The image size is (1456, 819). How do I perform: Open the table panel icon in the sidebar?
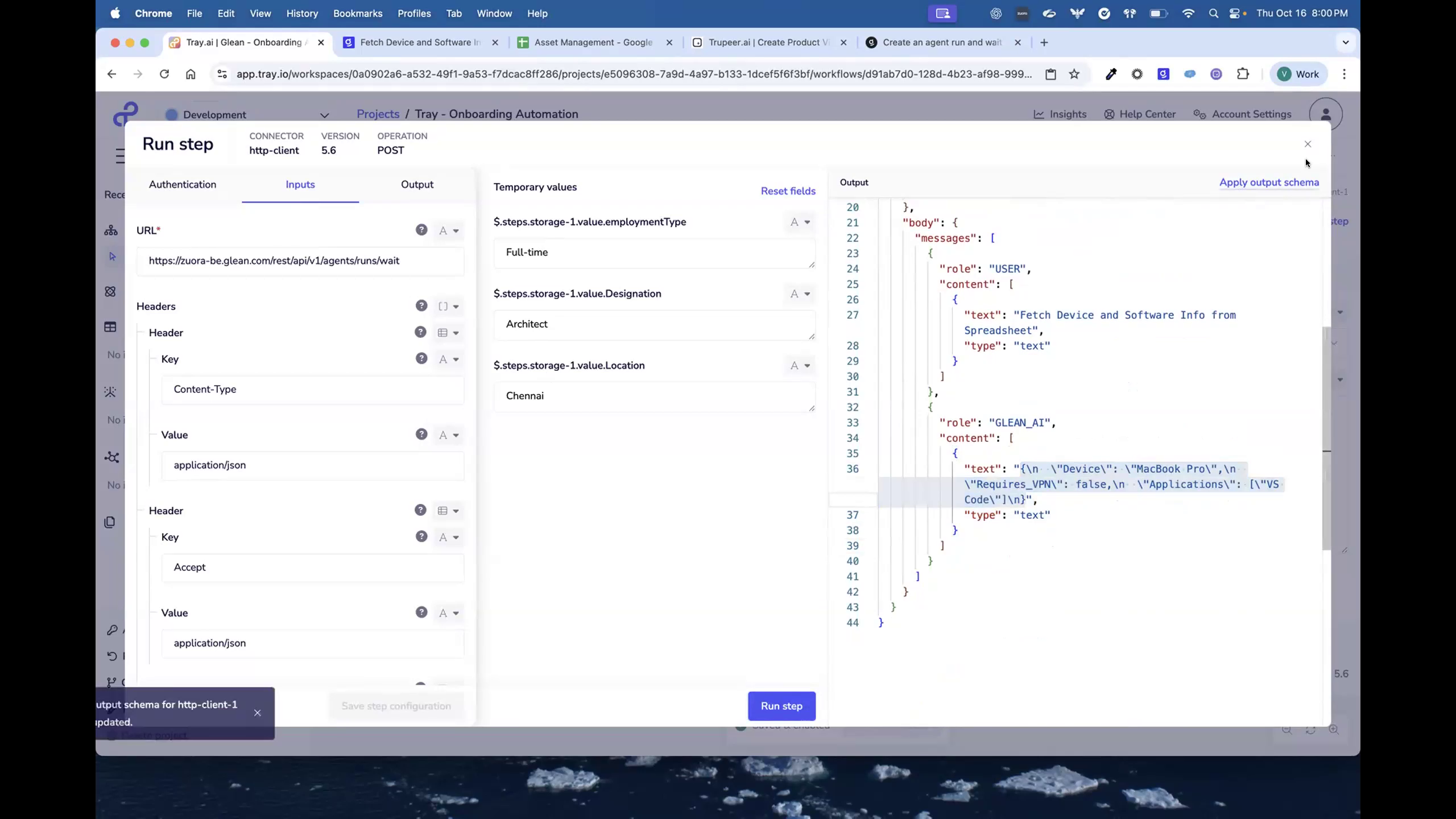110,326
